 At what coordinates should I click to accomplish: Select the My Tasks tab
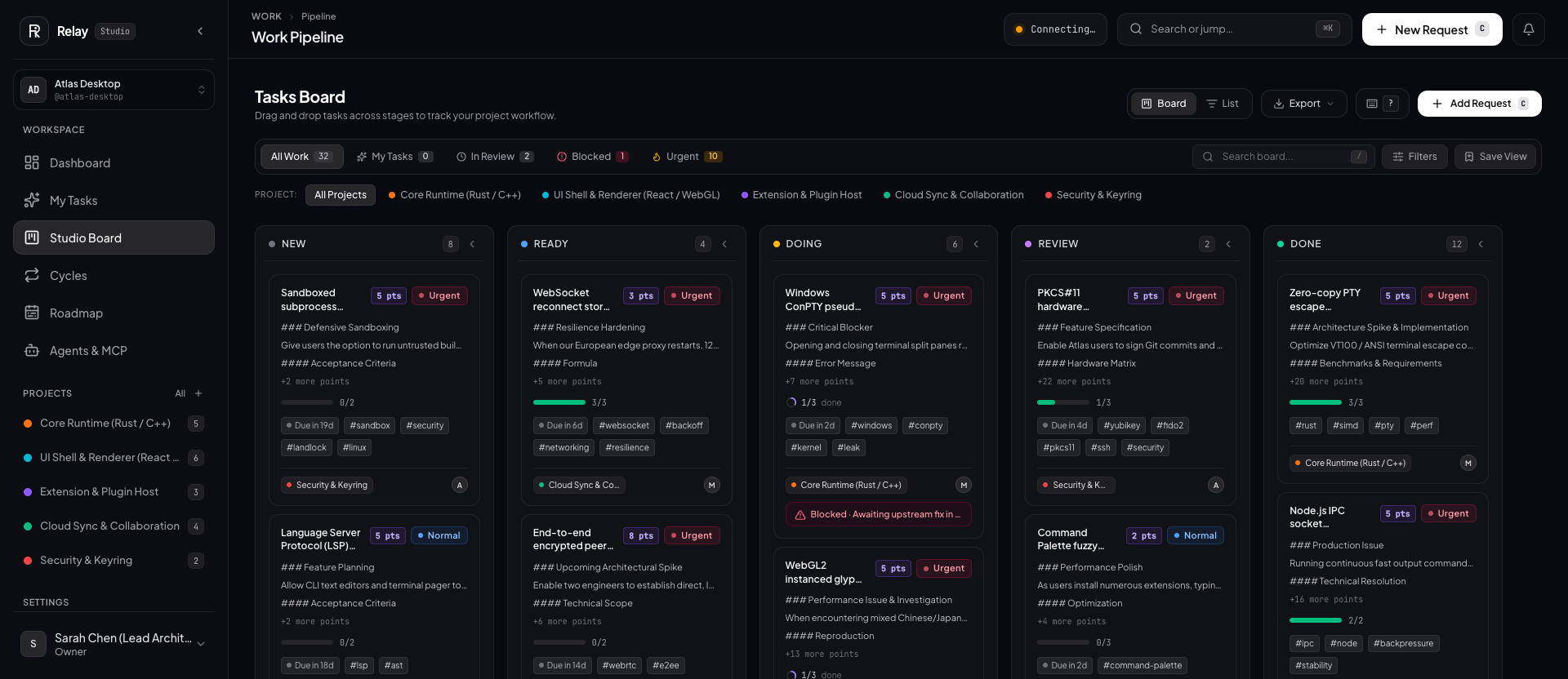click(394, 157)
